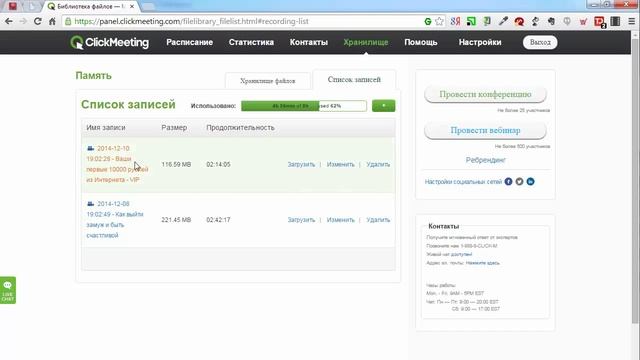The width and height of the screenshot is (640, 360).
Task: Open Facebook social settings icon
Action: [508, 182]
